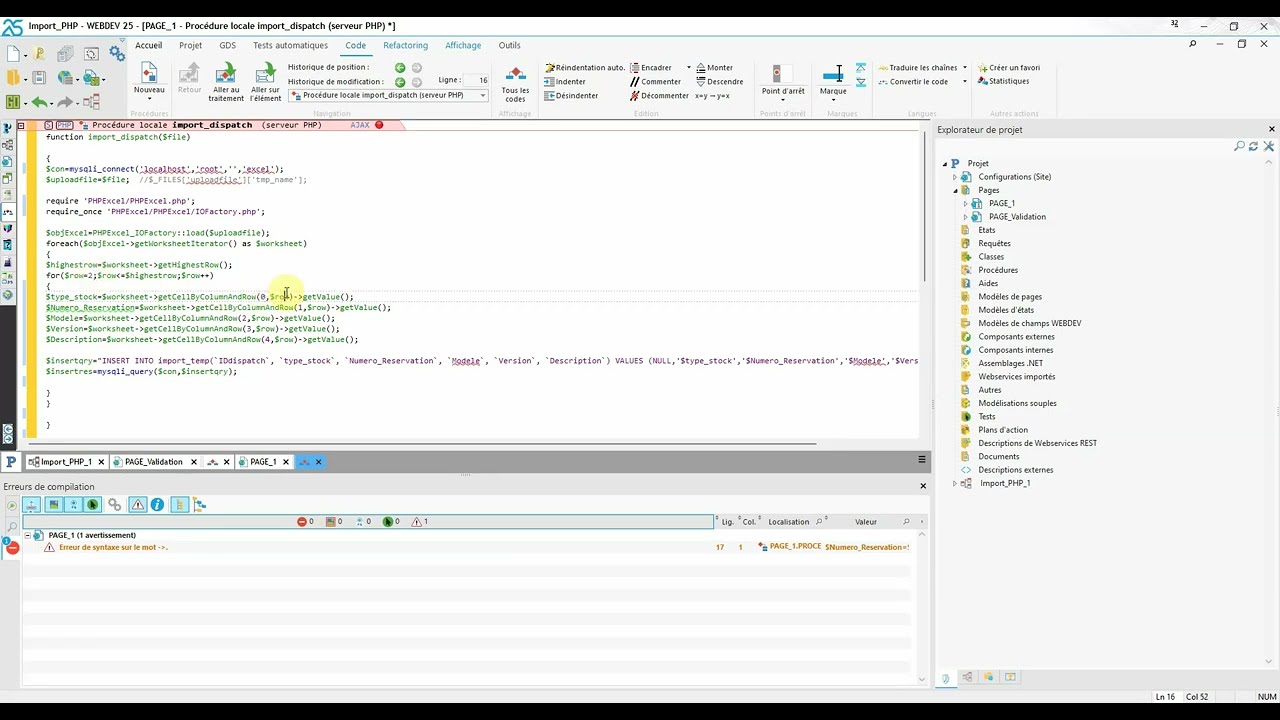
Task: Click the P project button in tab bar
Action: pyautogui.click(x=11, y=461)
